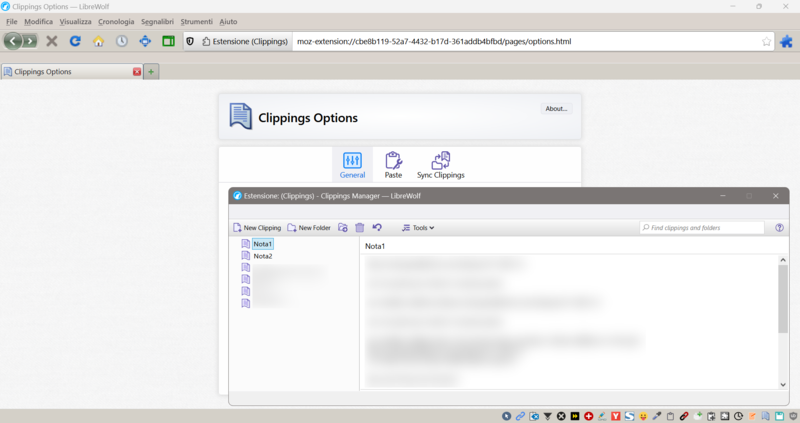Viewport: 800px width, 423px height.
Task: Click the Estensione (Clippings) identity label
Action: [245, 41]
